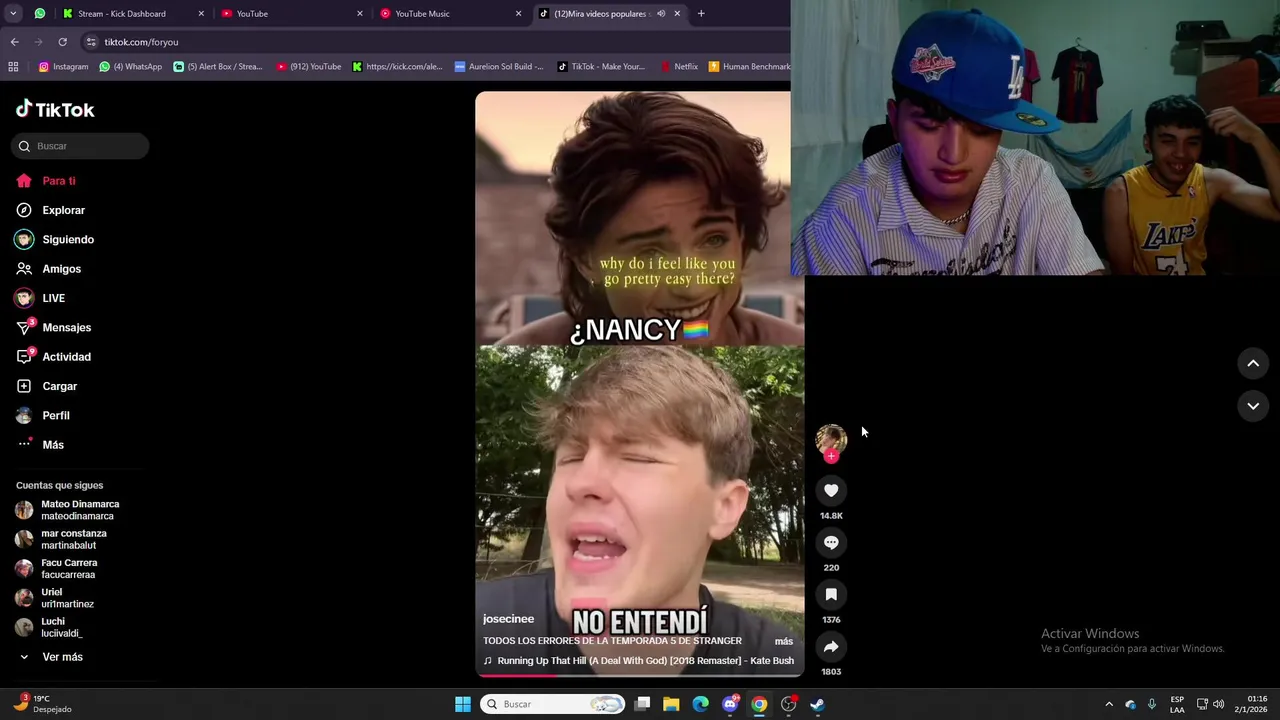Open a new browser tab
Screen dimensions: 1280x720
click(701, 14)
